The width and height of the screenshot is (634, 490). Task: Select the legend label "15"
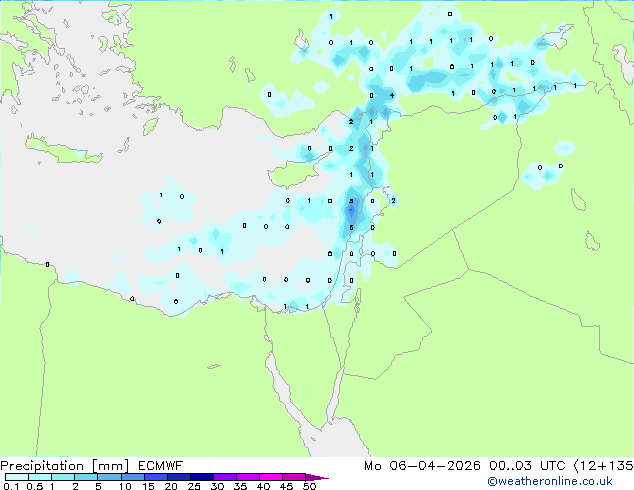point(148,486)
